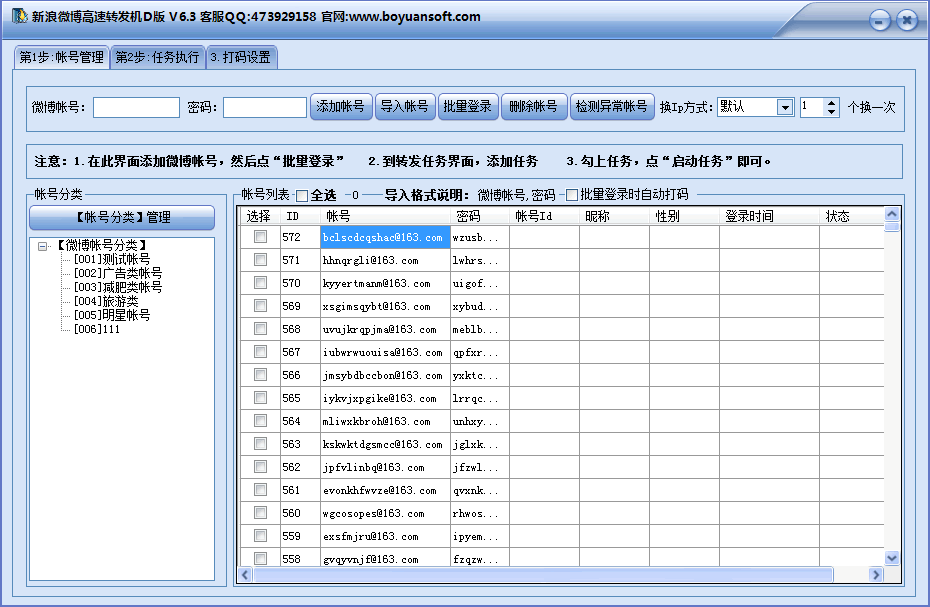Check the box for account ID 563

point(260,444)
